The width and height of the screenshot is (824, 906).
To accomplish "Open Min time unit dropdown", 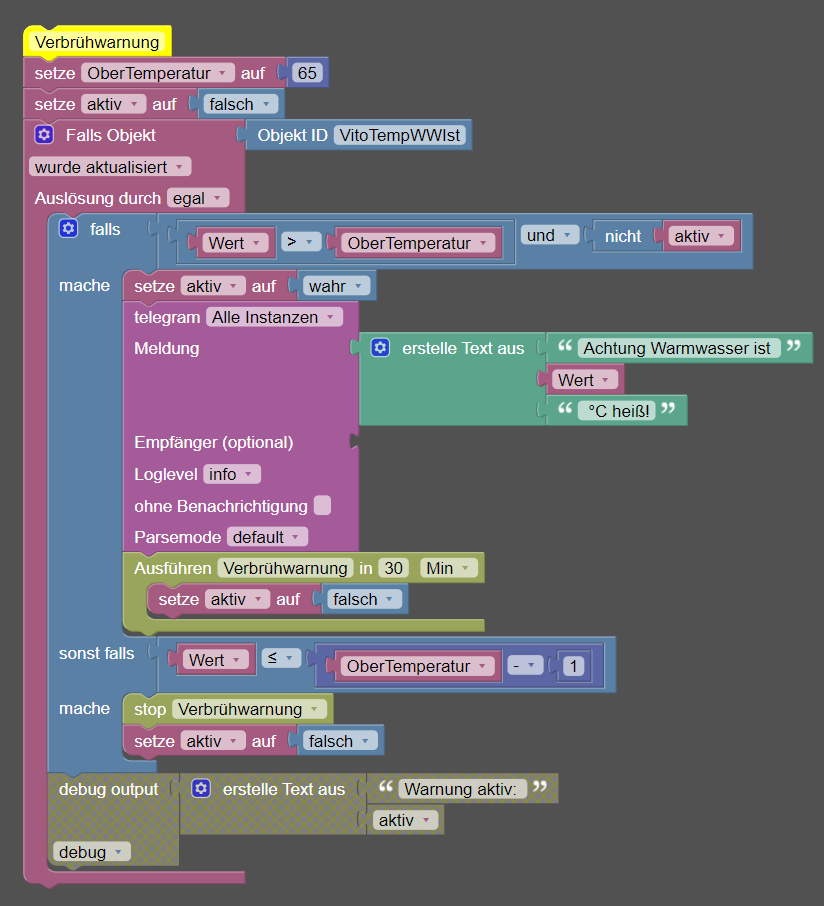I will 448,568.
